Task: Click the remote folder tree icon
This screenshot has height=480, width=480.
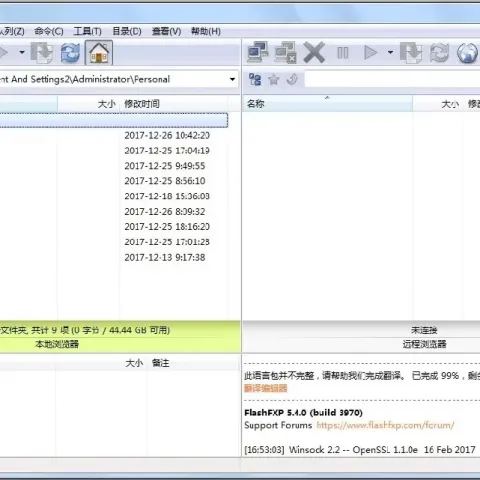Action: [x=255, y=79]
